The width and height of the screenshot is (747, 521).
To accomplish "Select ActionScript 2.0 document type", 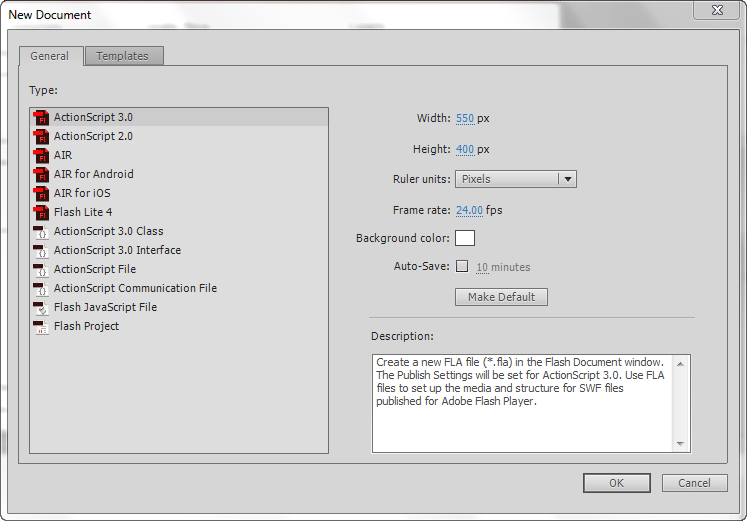I will click(179, 136).
